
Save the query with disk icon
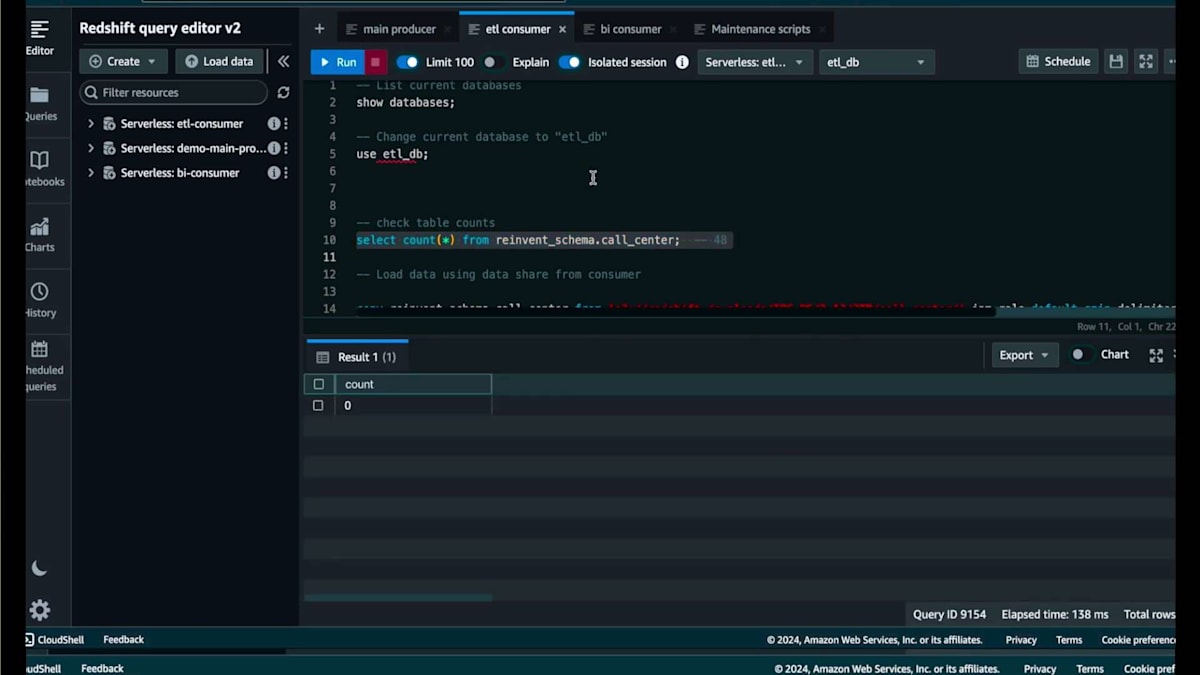1116,62
